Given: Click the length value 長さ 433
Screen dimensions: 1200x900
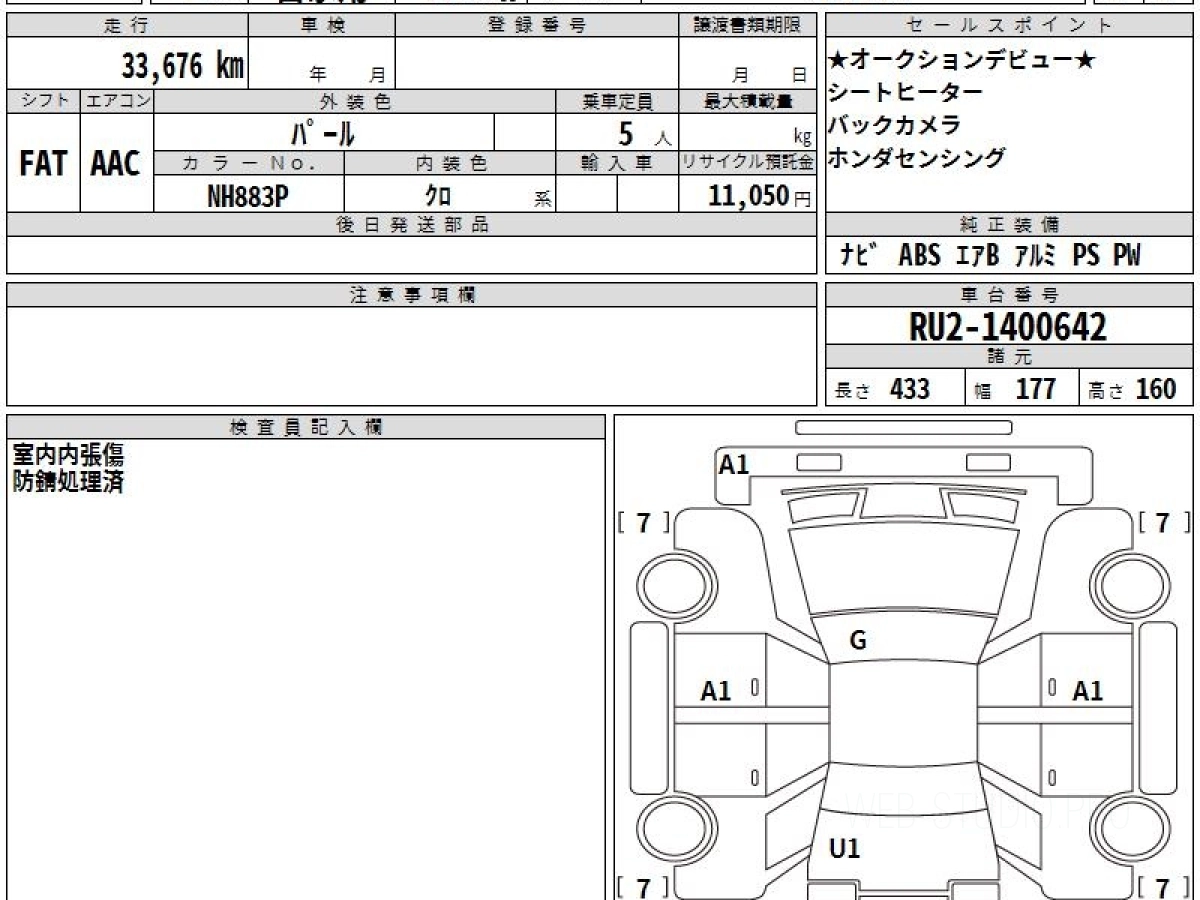Looking at the screenshot, I should (882, 389).
